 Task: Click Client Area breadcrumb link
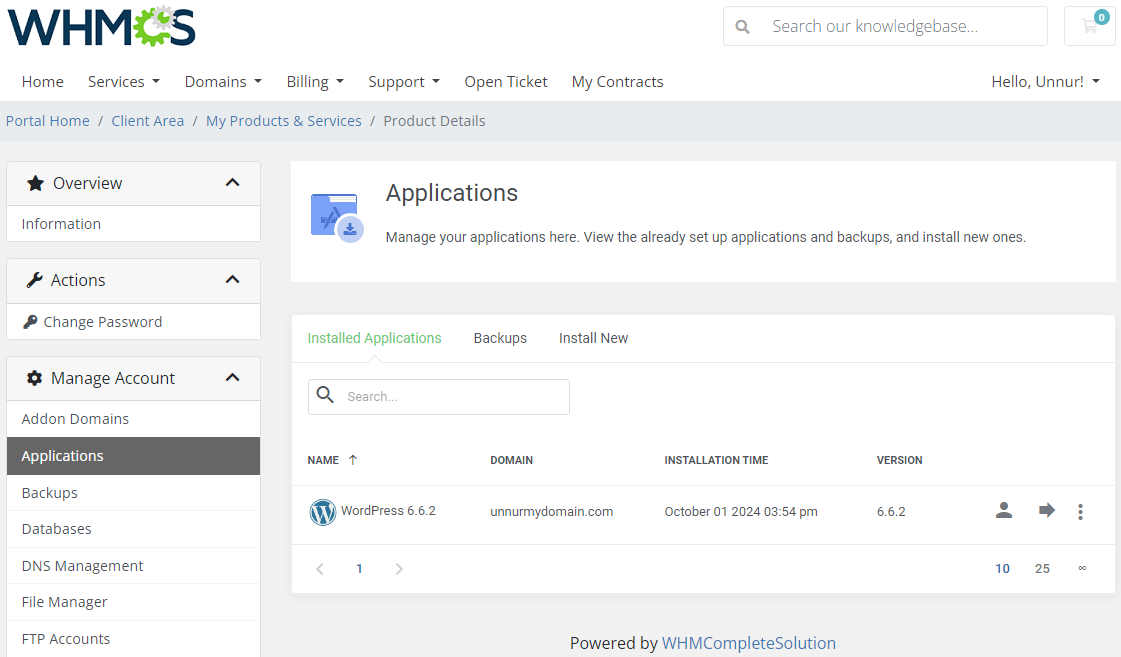pos(148,122)
